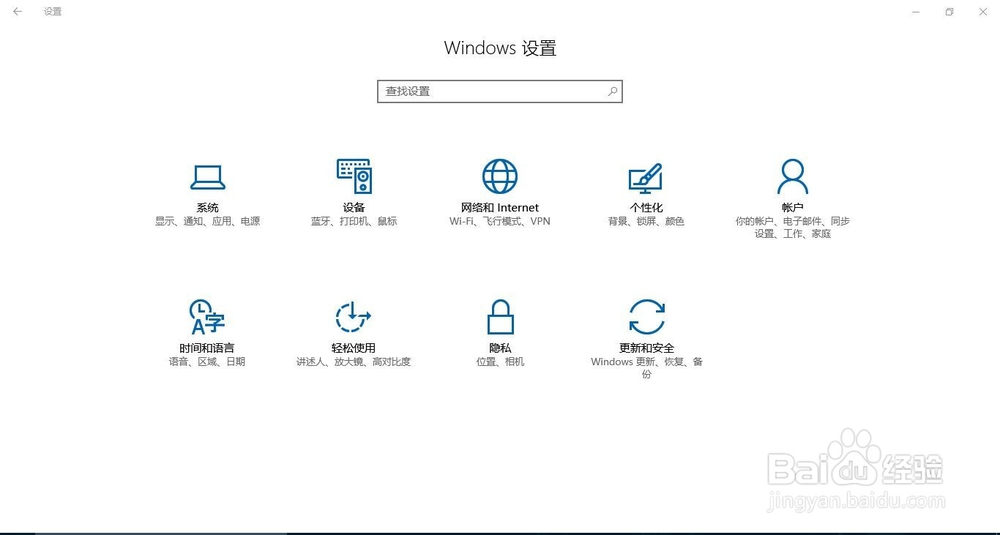This screenshot has height=535, width=1000.
Task: Click the 时间和语言 label
Action: point(207,348)
